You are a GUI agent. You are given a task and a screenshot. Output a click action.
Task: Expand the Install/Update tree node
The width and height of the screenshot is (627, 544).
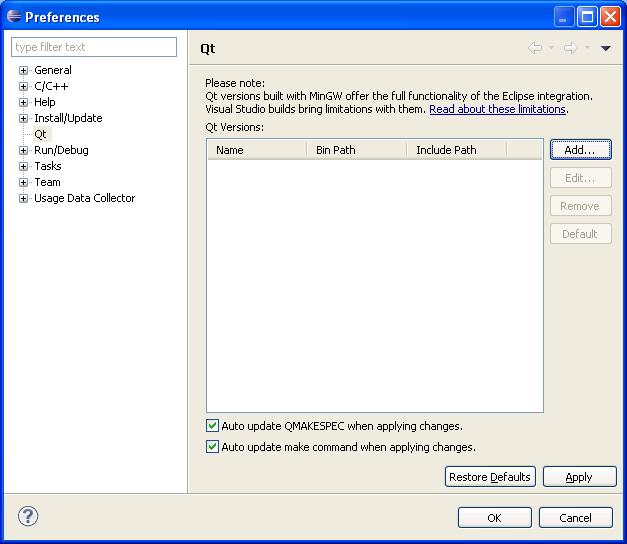(x=24, y=119)
